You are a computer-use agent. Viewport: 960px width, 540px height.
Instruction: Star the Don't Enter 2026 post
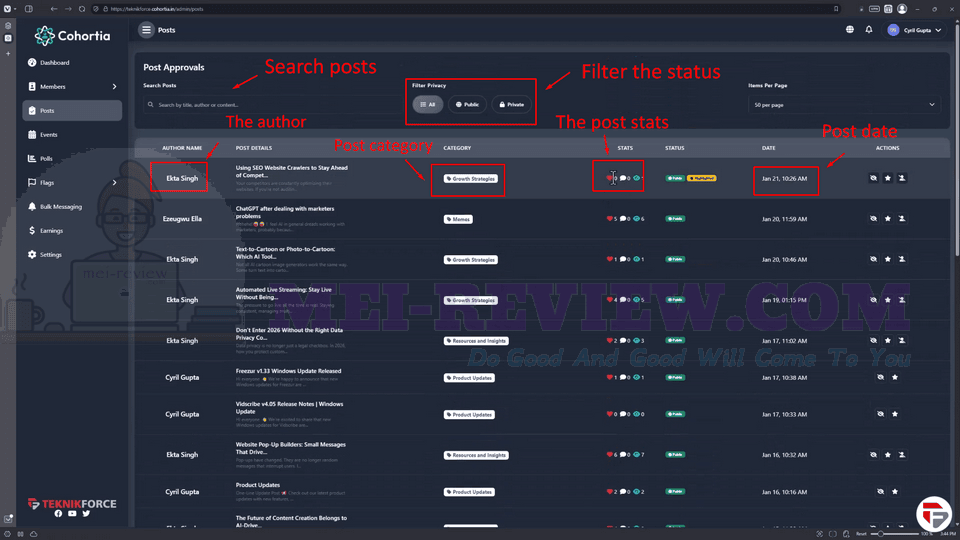coord(888,340)
